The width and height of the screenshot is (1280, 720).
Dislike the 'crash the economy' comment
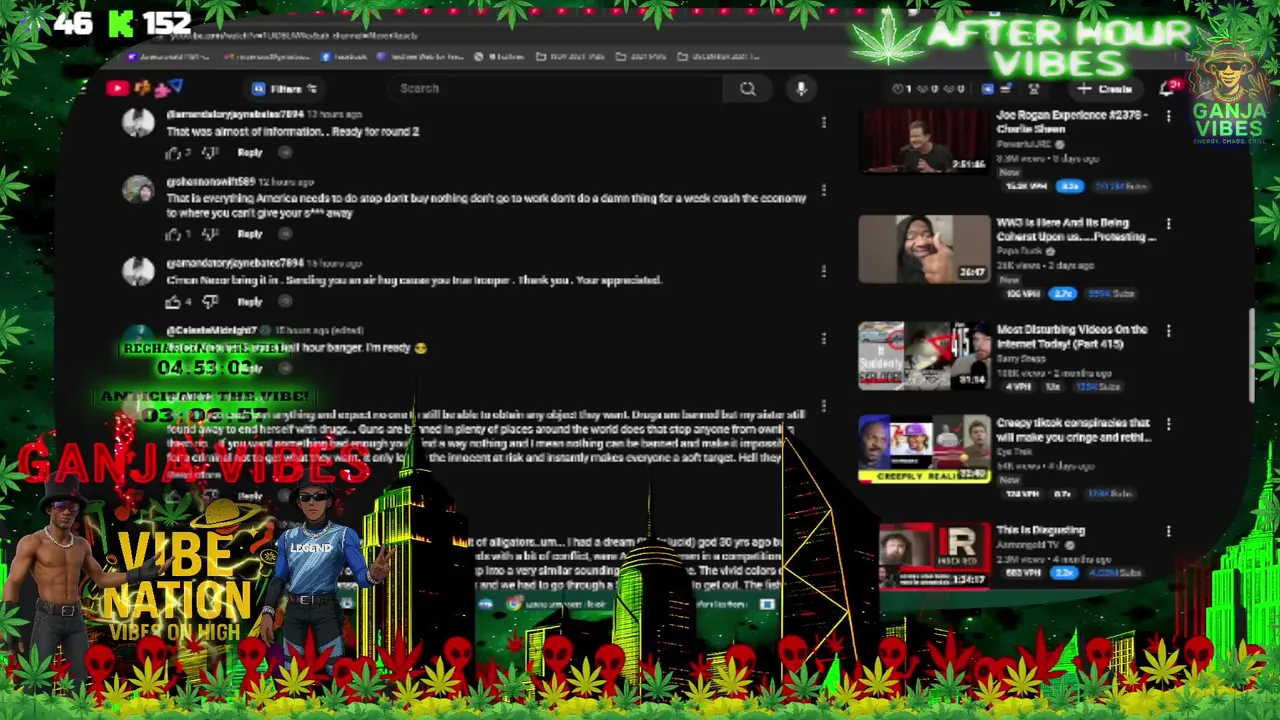point(210,234)
